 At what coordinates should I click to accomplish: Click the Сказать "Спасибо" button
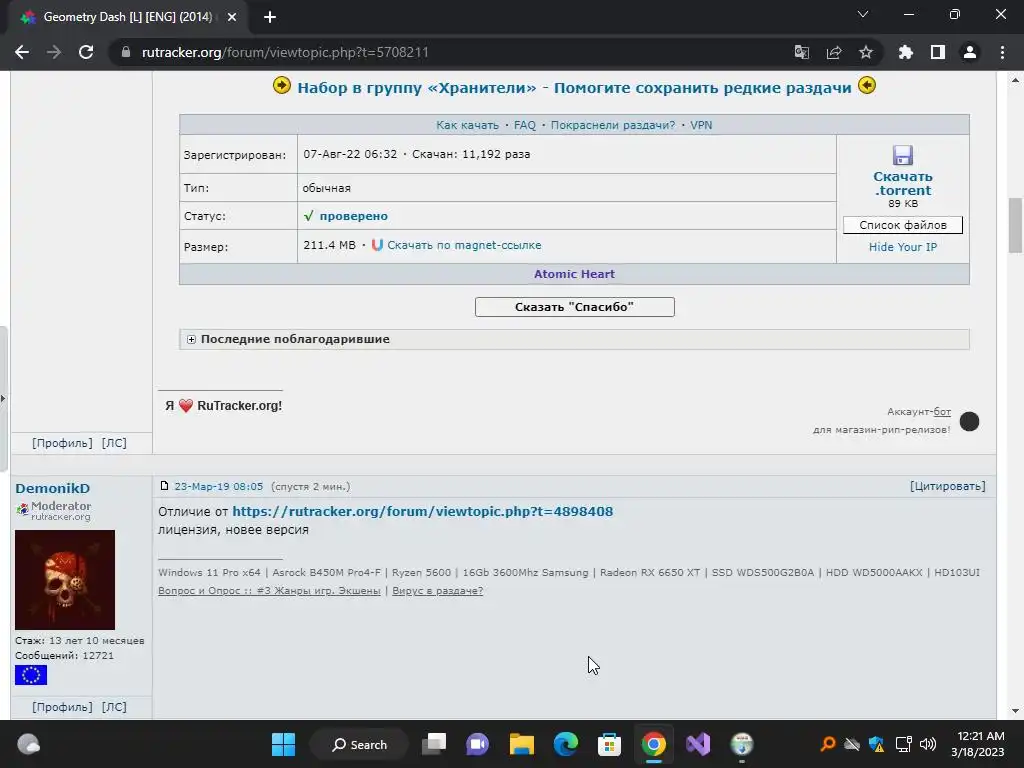pos(575,307)
